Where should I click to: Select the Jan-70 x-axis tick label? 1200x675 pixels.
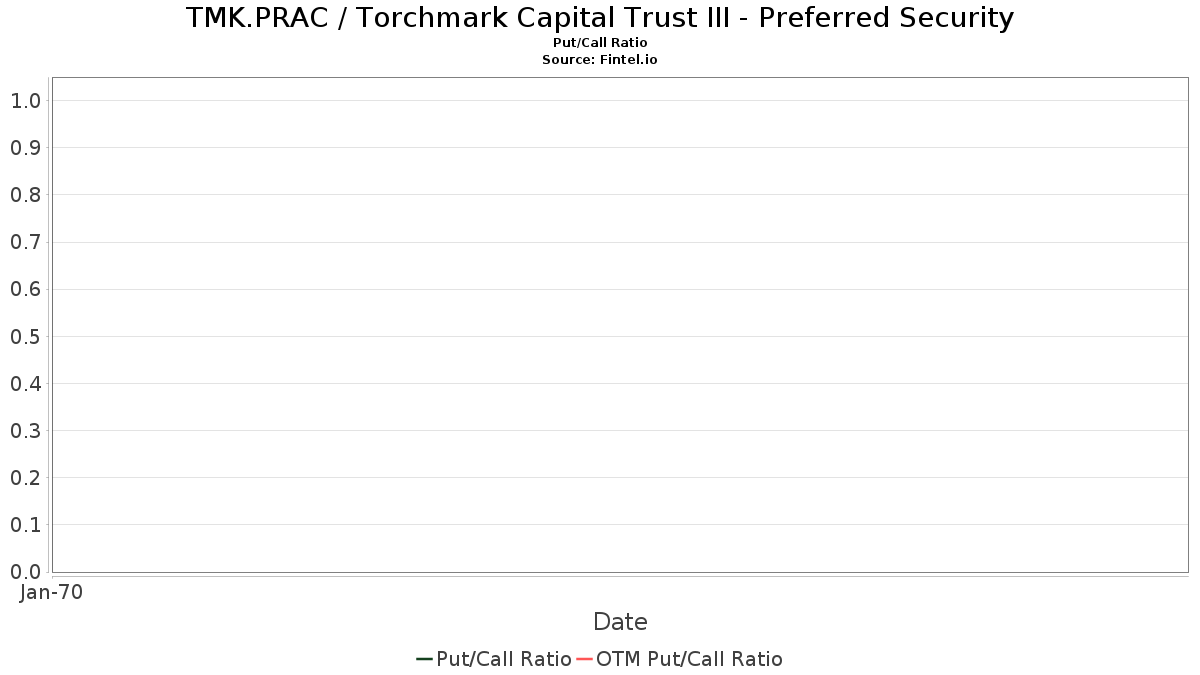pos(51,592)
